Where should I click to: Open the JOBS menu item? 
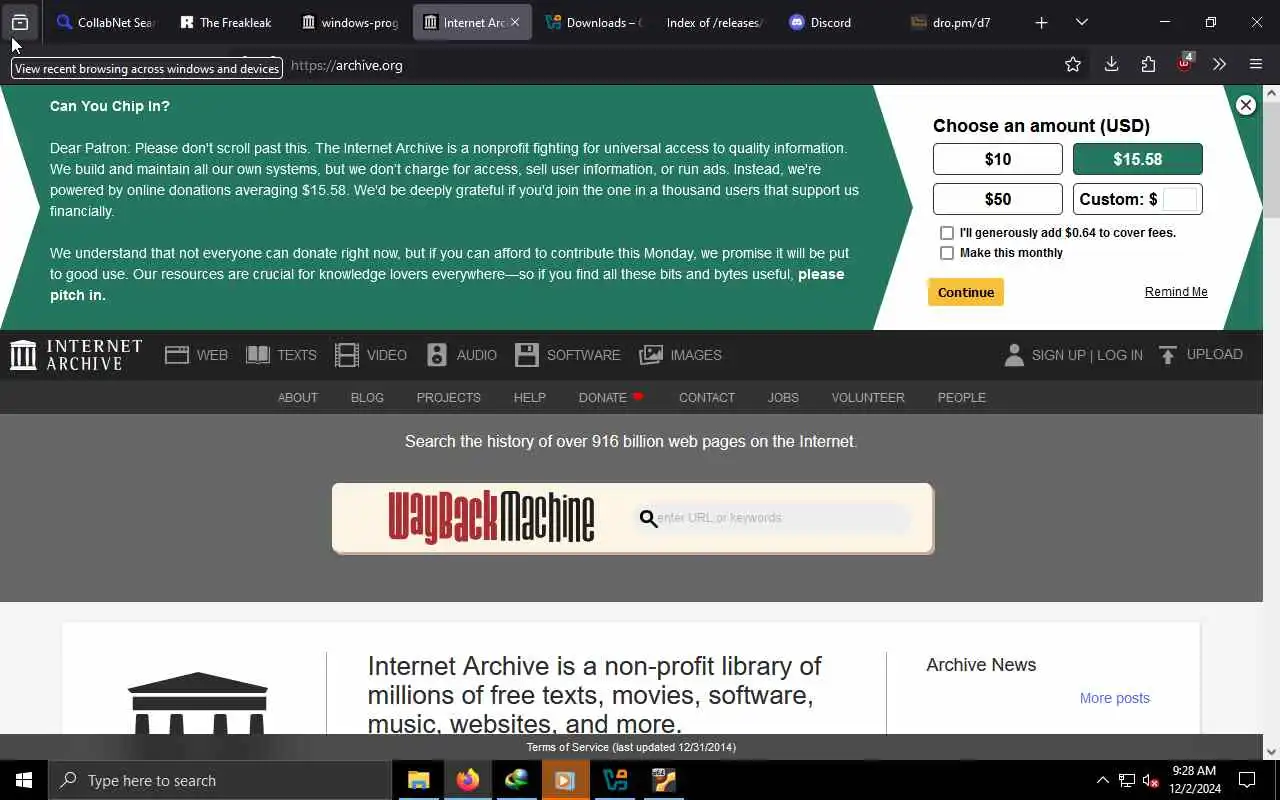coord(783,397)
